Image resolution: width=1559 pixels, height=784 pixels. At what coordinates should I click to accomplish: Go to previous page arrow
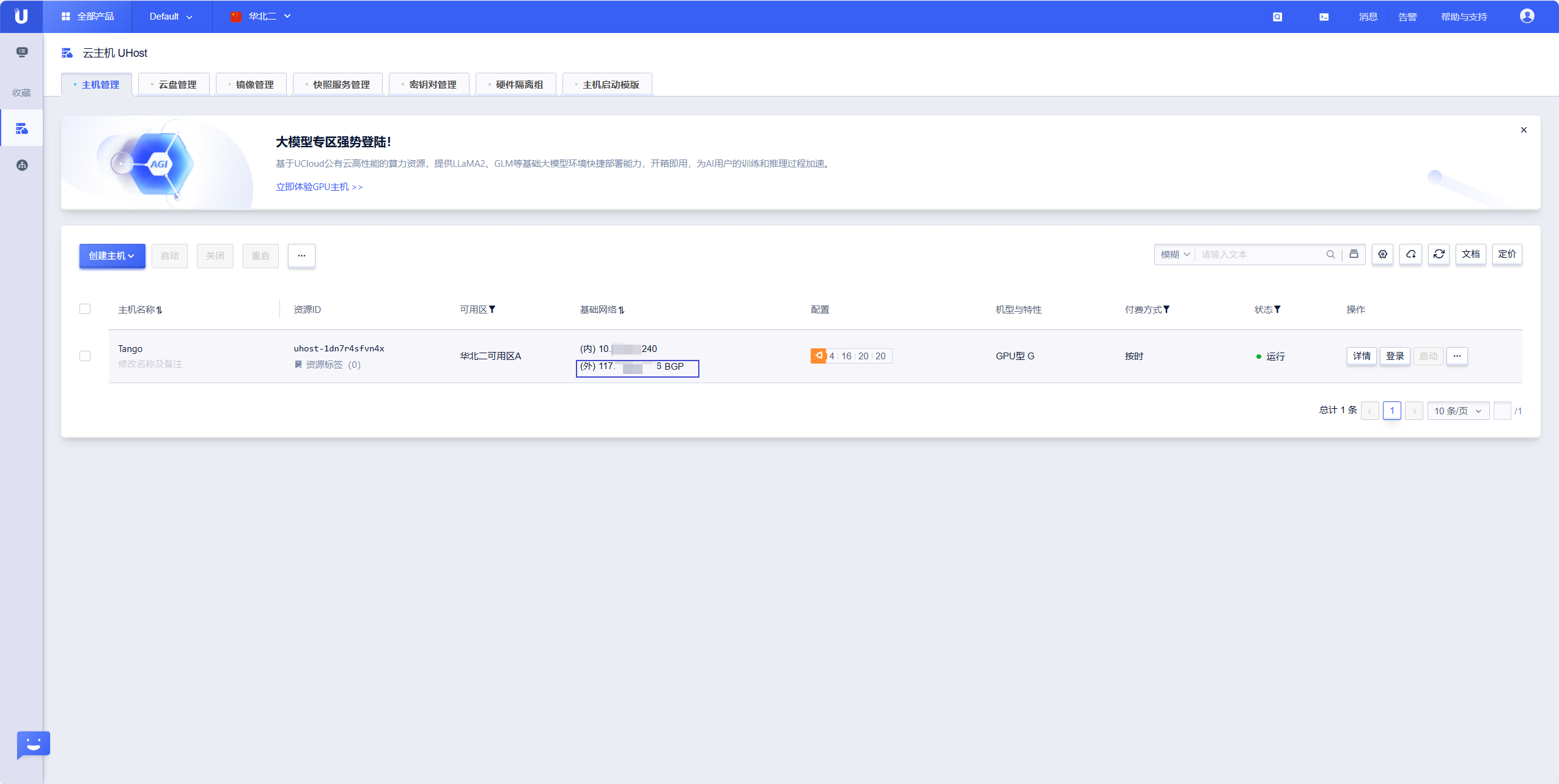point(1369,411)
